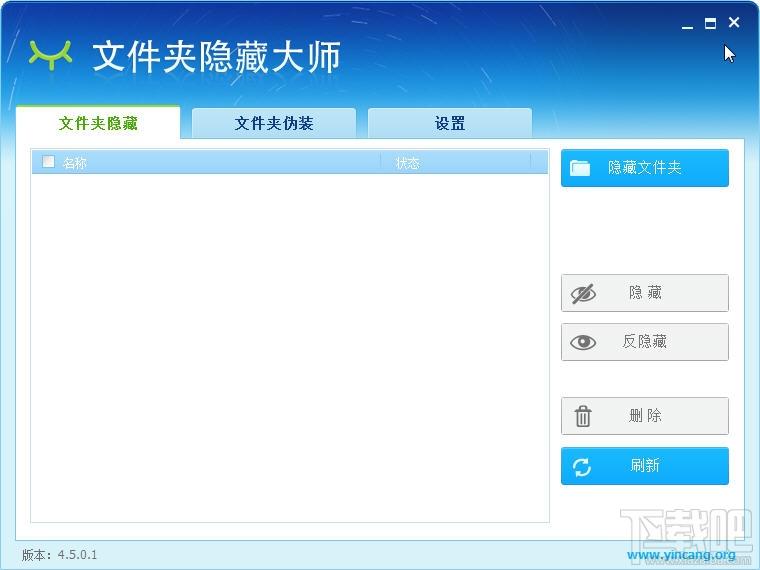Open the 文件夹伪装 tab
Screen dimensions: 760x570
[274, 123]
